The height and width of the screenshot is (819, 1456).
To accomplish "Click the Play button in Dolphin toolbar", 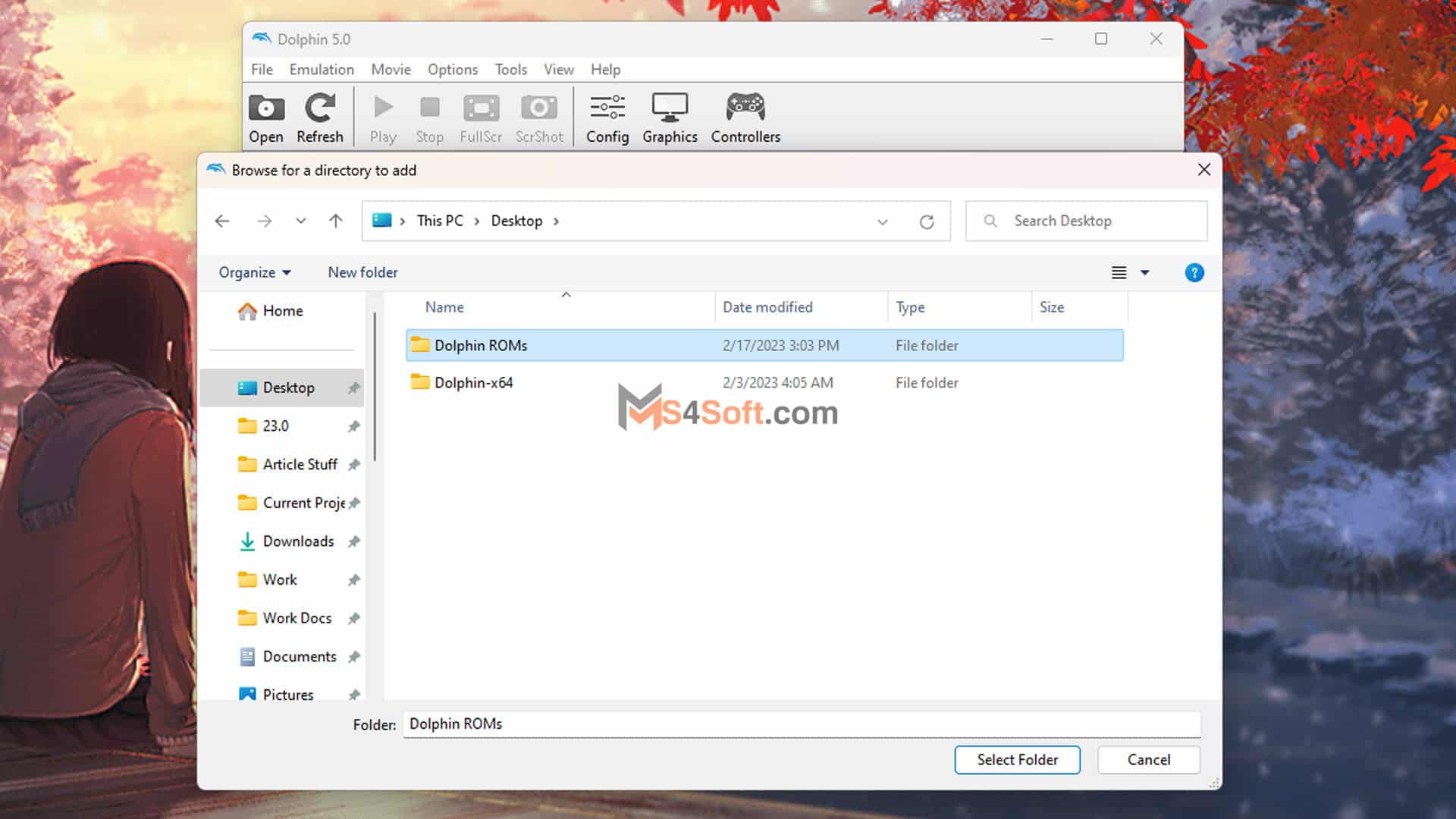I will (383, 118).
